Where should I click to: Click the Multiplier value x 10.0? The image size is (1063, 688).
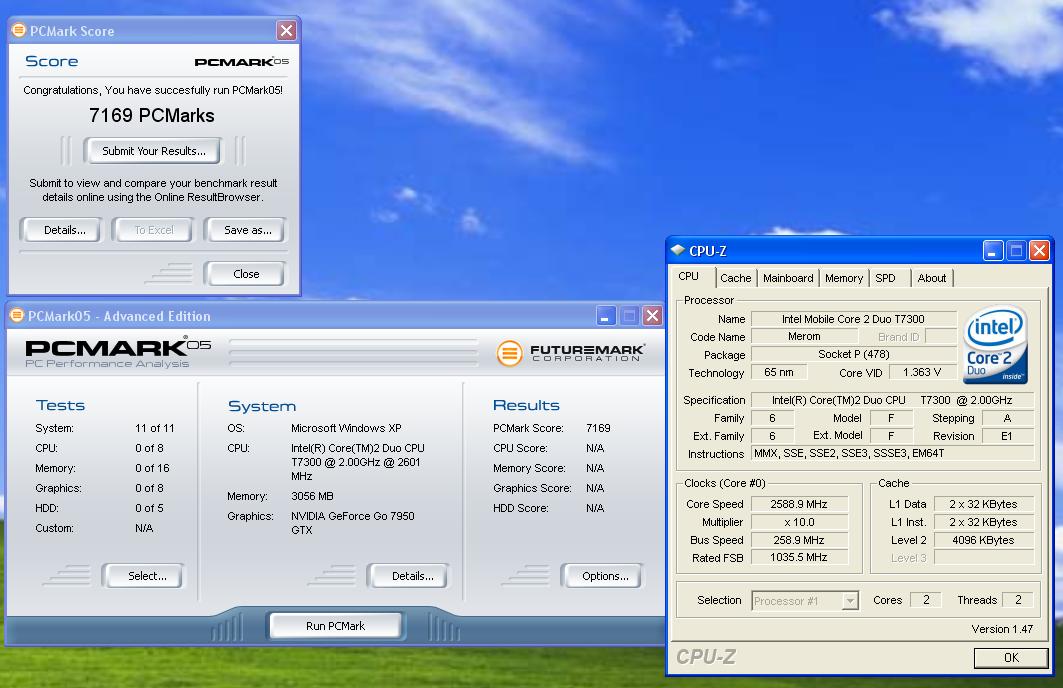(x=799, y=522)
